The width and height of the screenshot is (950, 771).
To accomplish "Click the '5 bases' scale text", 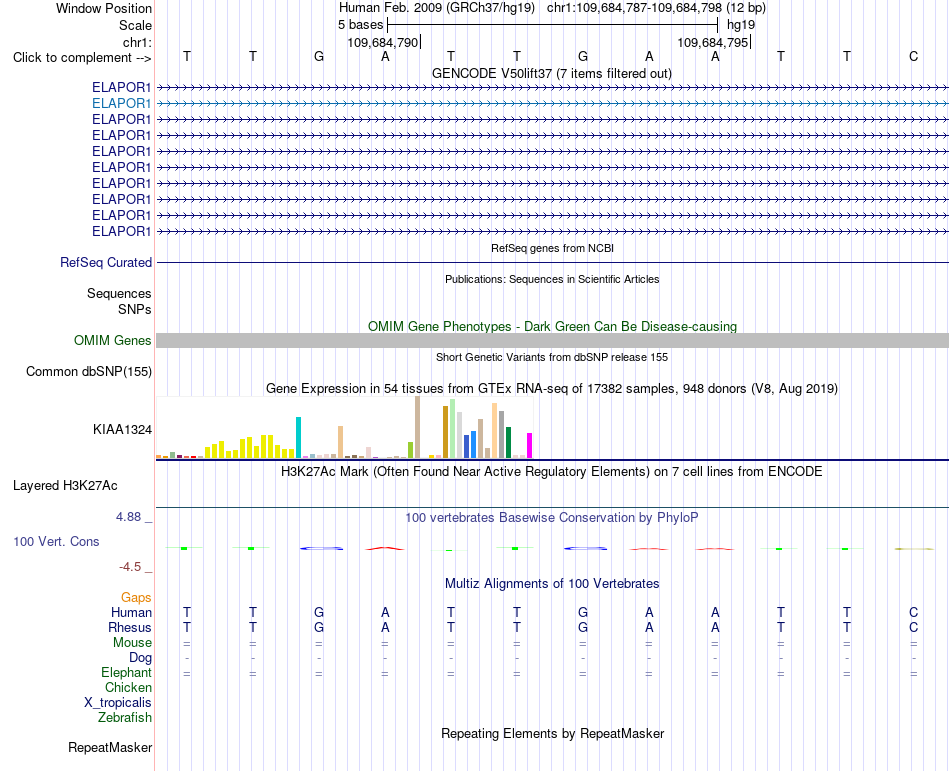I will [360, 25].
